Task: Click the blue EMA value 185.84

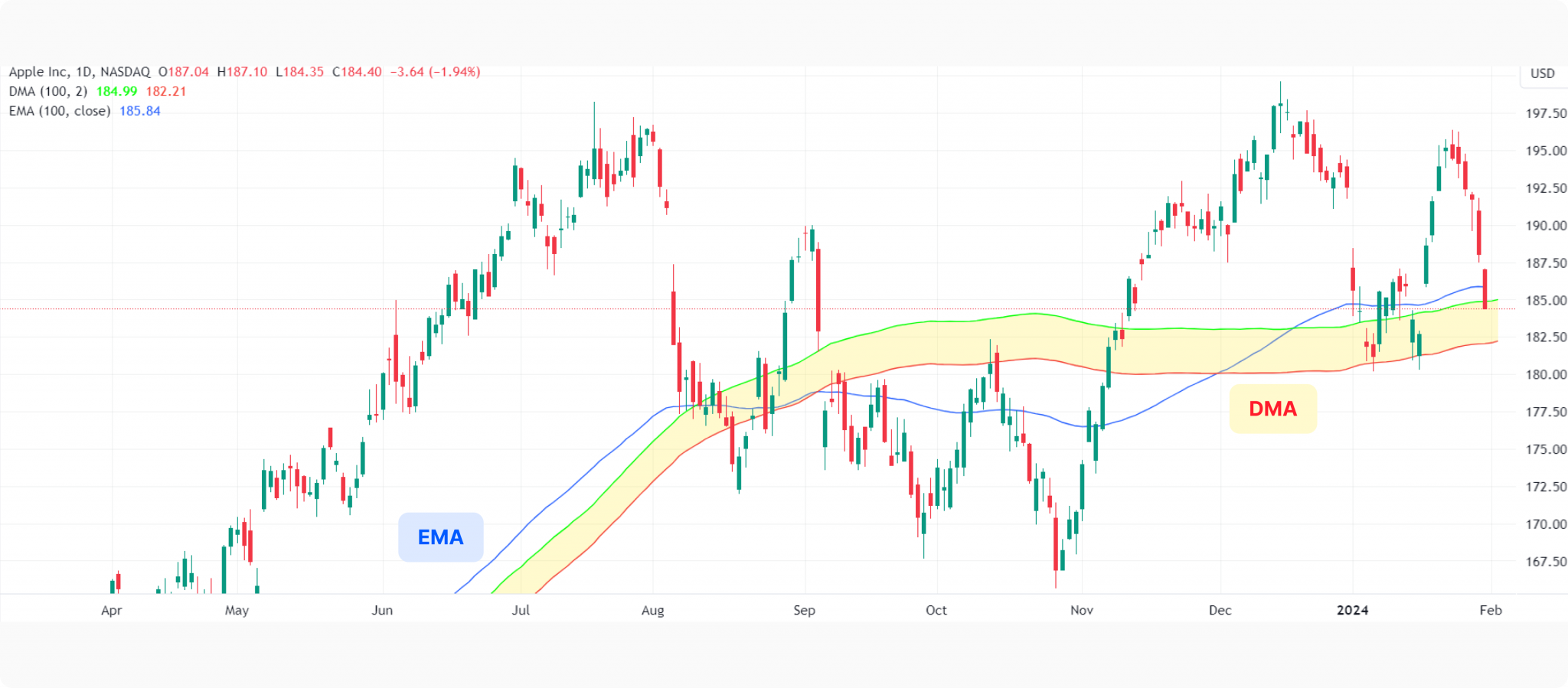Action: pyautogui.click(x=140, y=111)
